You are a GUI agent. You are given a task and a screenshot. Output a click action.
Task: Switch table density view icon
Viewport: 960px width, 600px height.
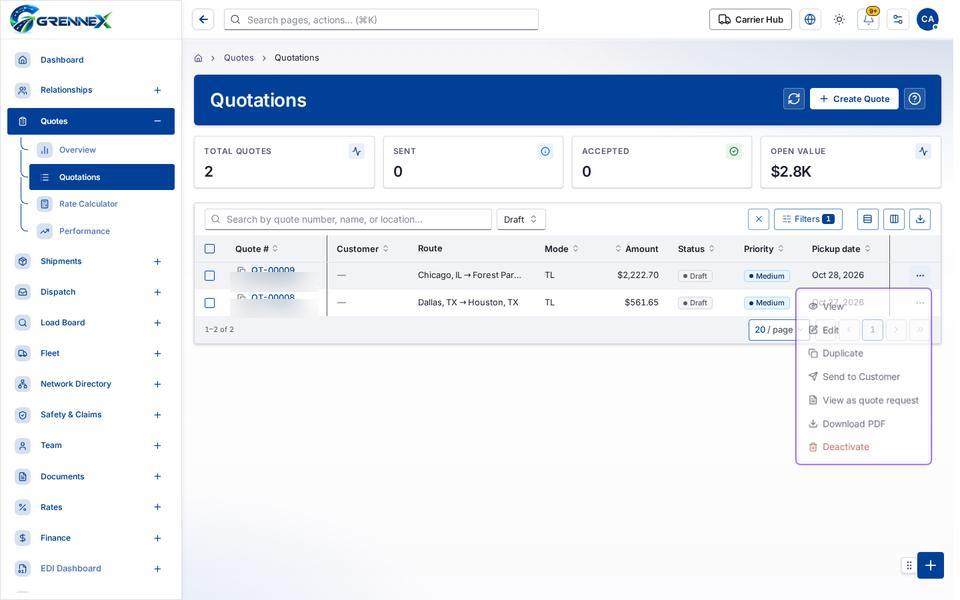coord(868,219)
